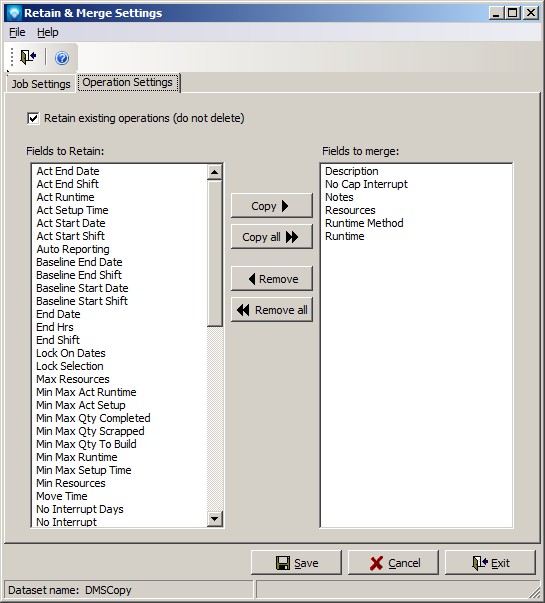Image resolution: width=545 pixels, height=603 pixels.
Task: Click the Fields to Retain scrollbar thumb
Action: pyautogui.click(x=215, y=253)
